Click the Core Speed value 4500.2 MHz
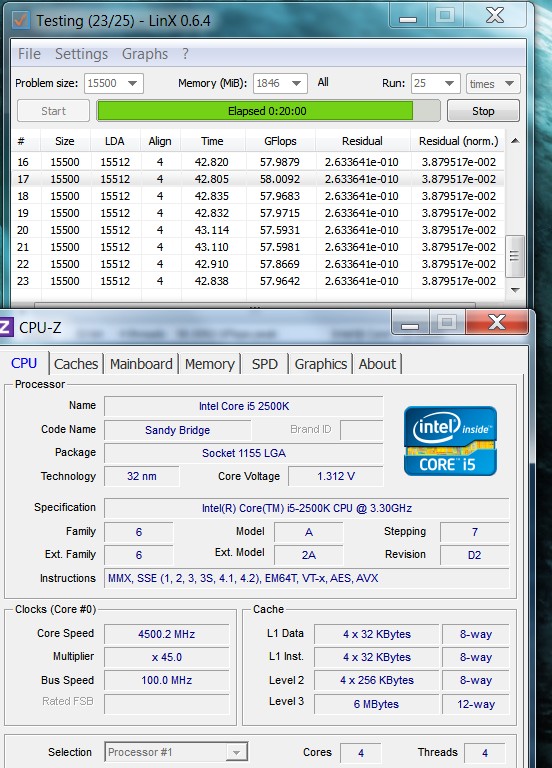 167,634
